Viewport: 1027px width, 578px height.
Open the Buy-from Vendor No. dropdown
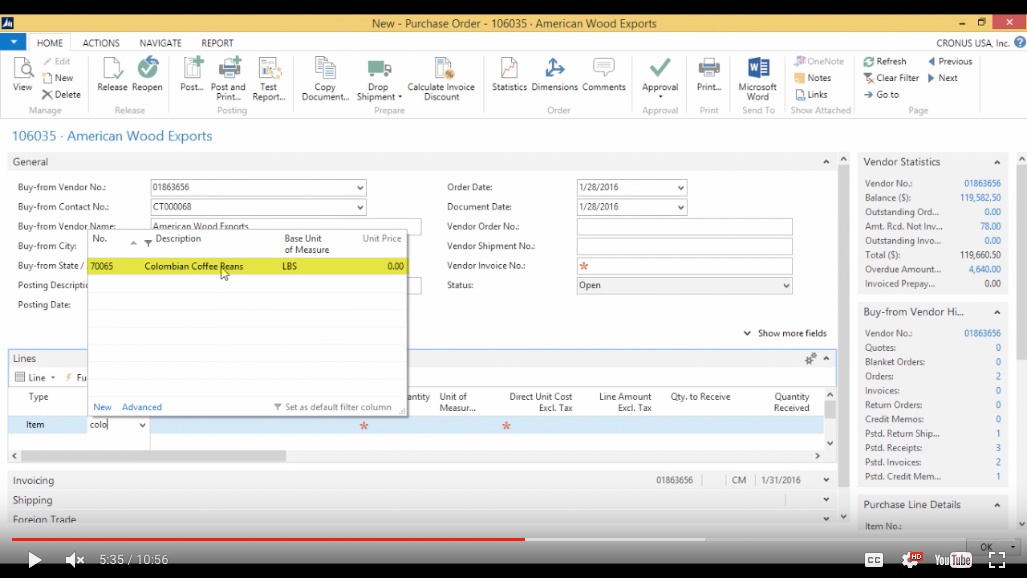360,187
